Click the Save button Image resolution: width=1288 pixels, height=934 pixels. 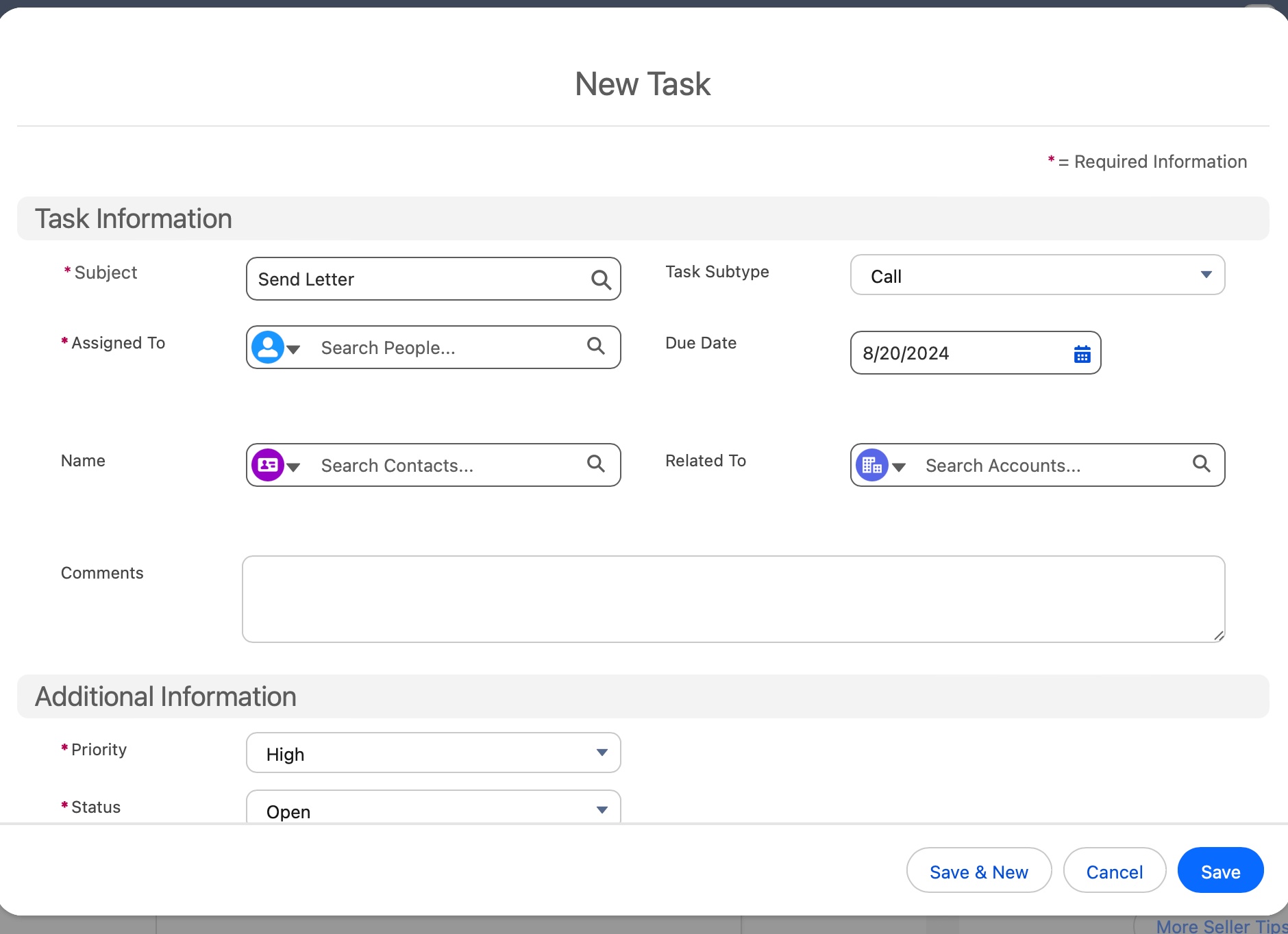pos(1220,870)
